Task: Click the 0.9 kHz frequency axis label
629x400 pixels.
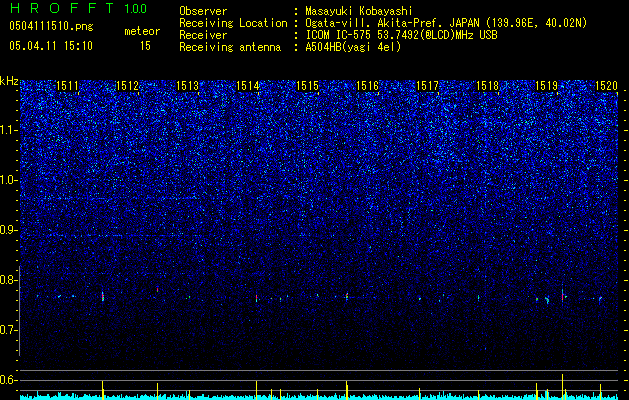Action: 8,230
